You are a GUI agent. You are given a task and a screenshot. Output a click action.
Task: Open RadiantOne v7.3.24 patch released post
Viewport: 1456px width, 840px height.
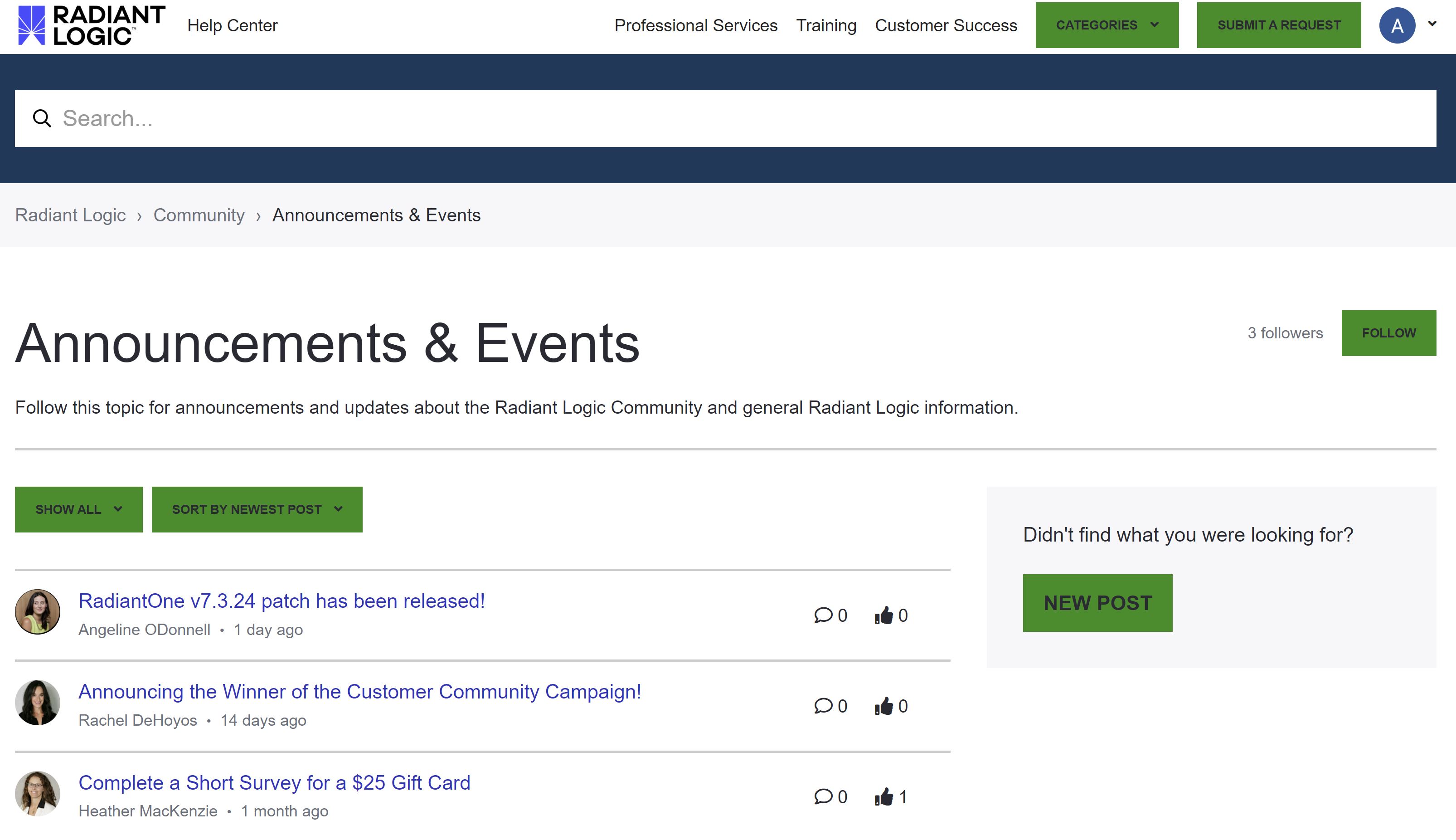click(x=281, y=601)
